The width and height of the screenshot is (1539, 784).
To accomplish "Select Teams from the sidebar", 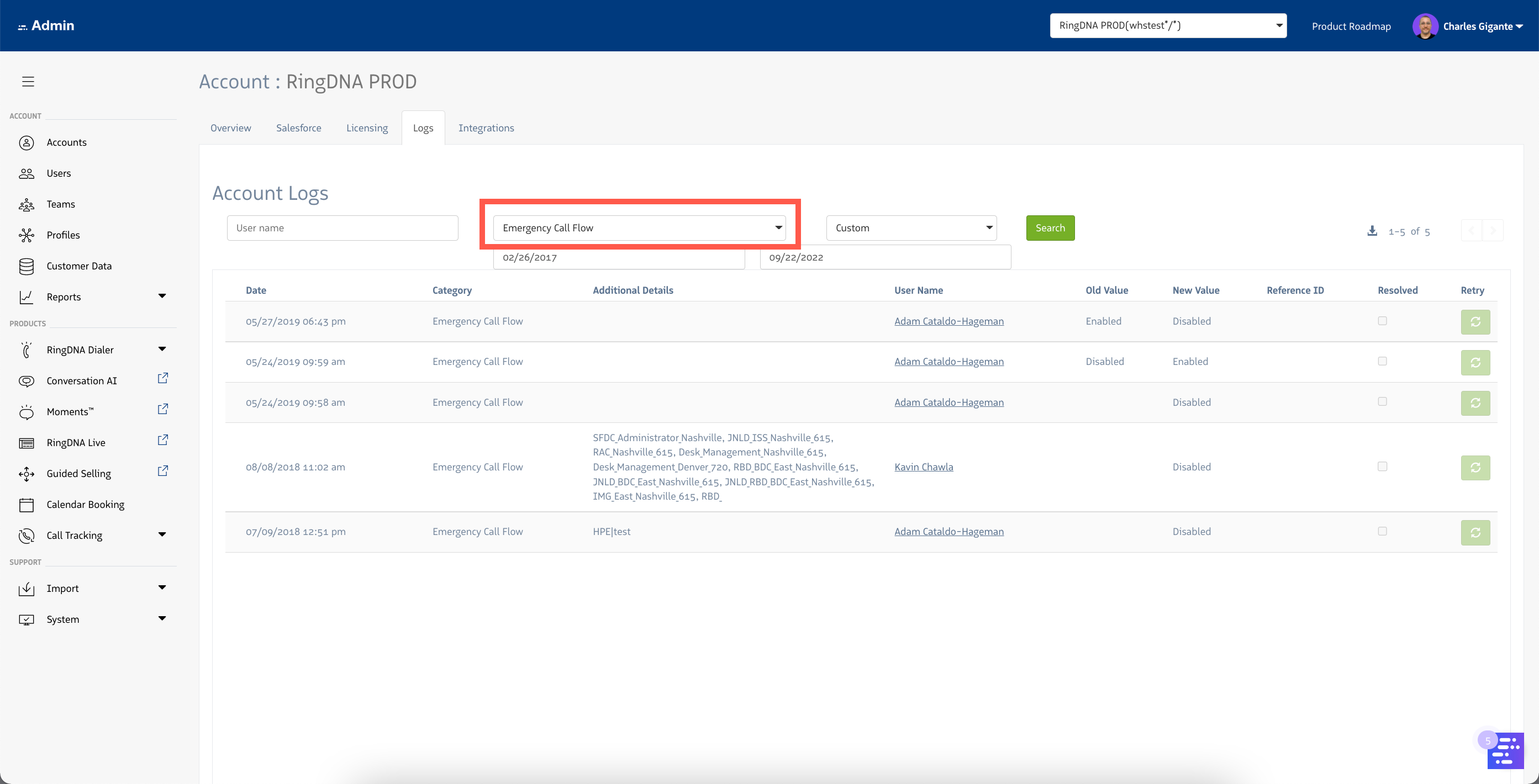I will (61, 204).
